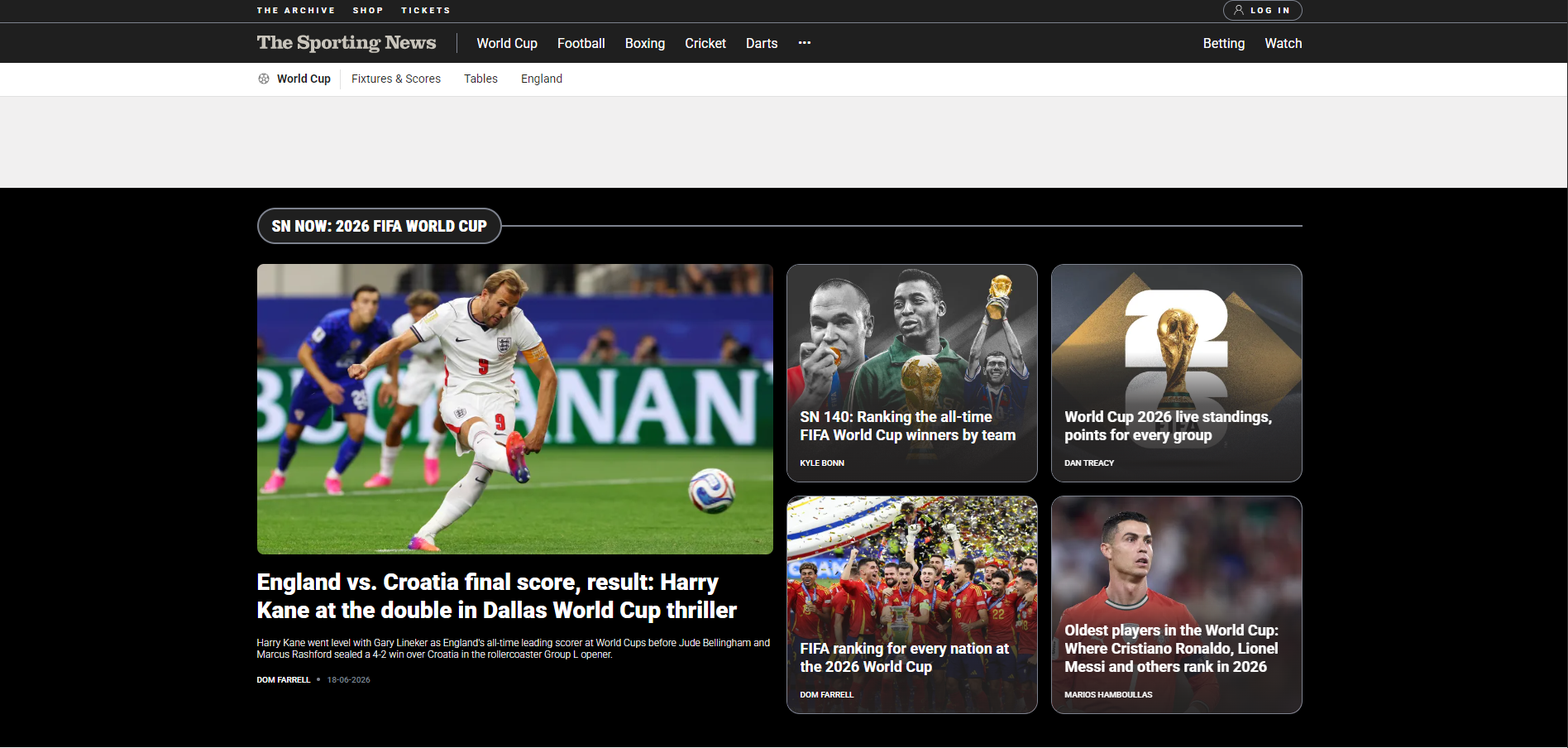
Task: Select Football in main navigation
Action: 581,43
